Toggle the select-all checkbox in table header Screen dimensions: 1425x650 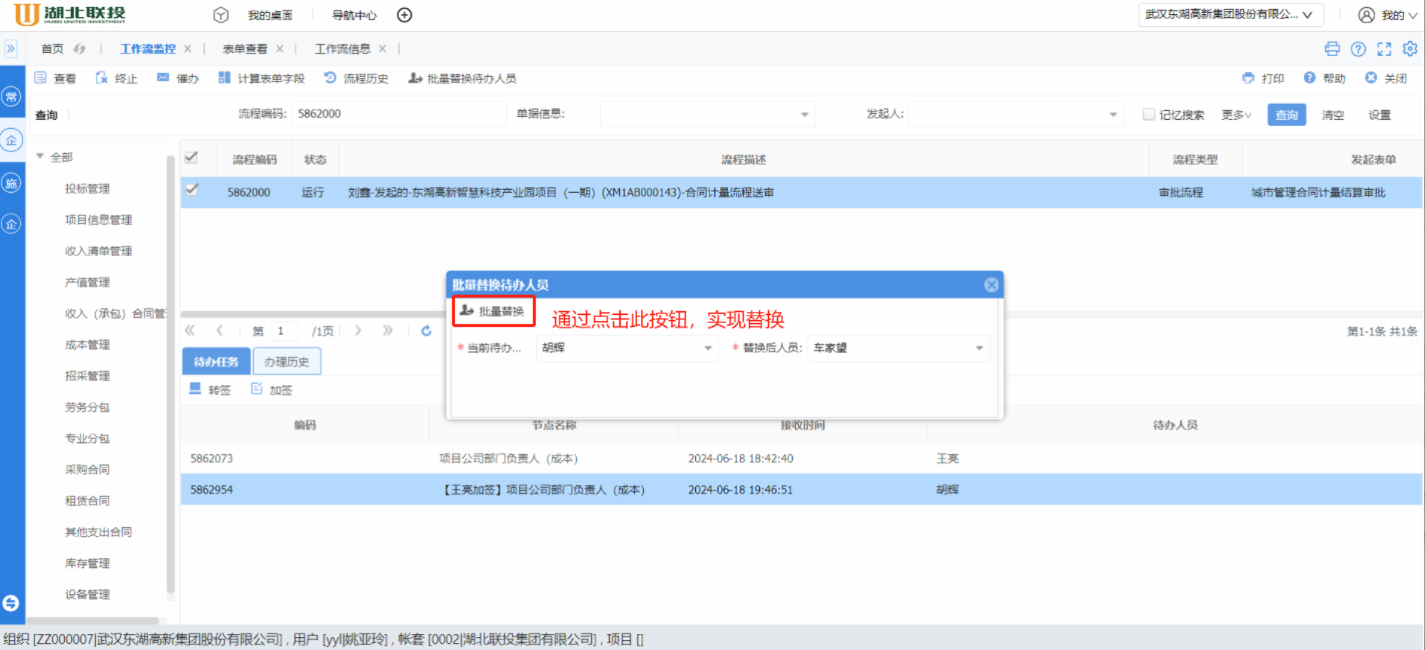[192, 158]
